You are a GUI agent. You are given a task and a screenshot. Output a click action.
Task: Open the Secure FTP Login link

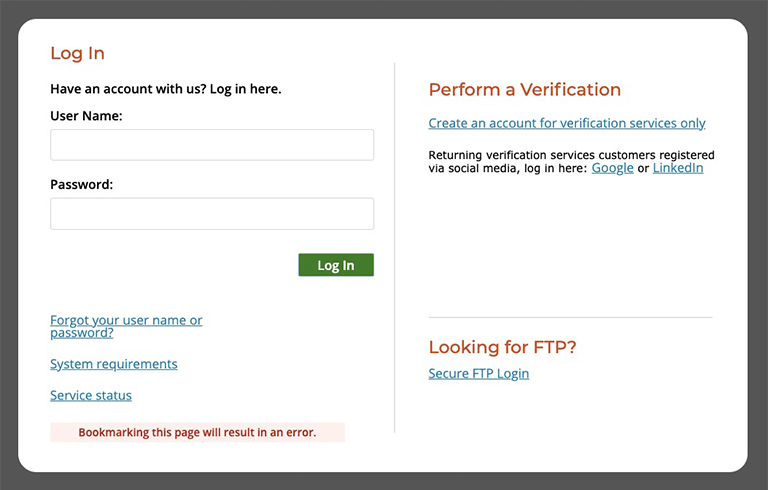(479, 373)
